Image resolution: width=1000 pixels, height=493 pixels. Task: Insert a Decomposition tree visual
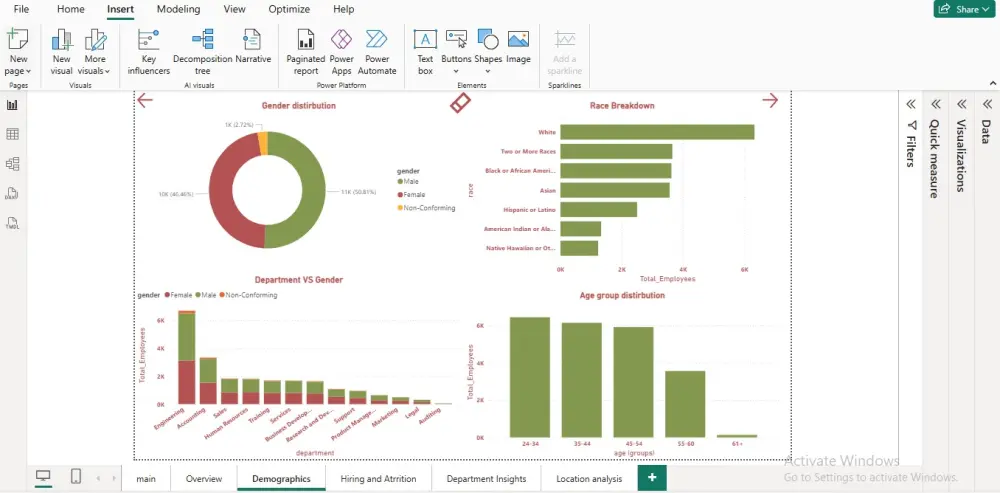(202, 52)
